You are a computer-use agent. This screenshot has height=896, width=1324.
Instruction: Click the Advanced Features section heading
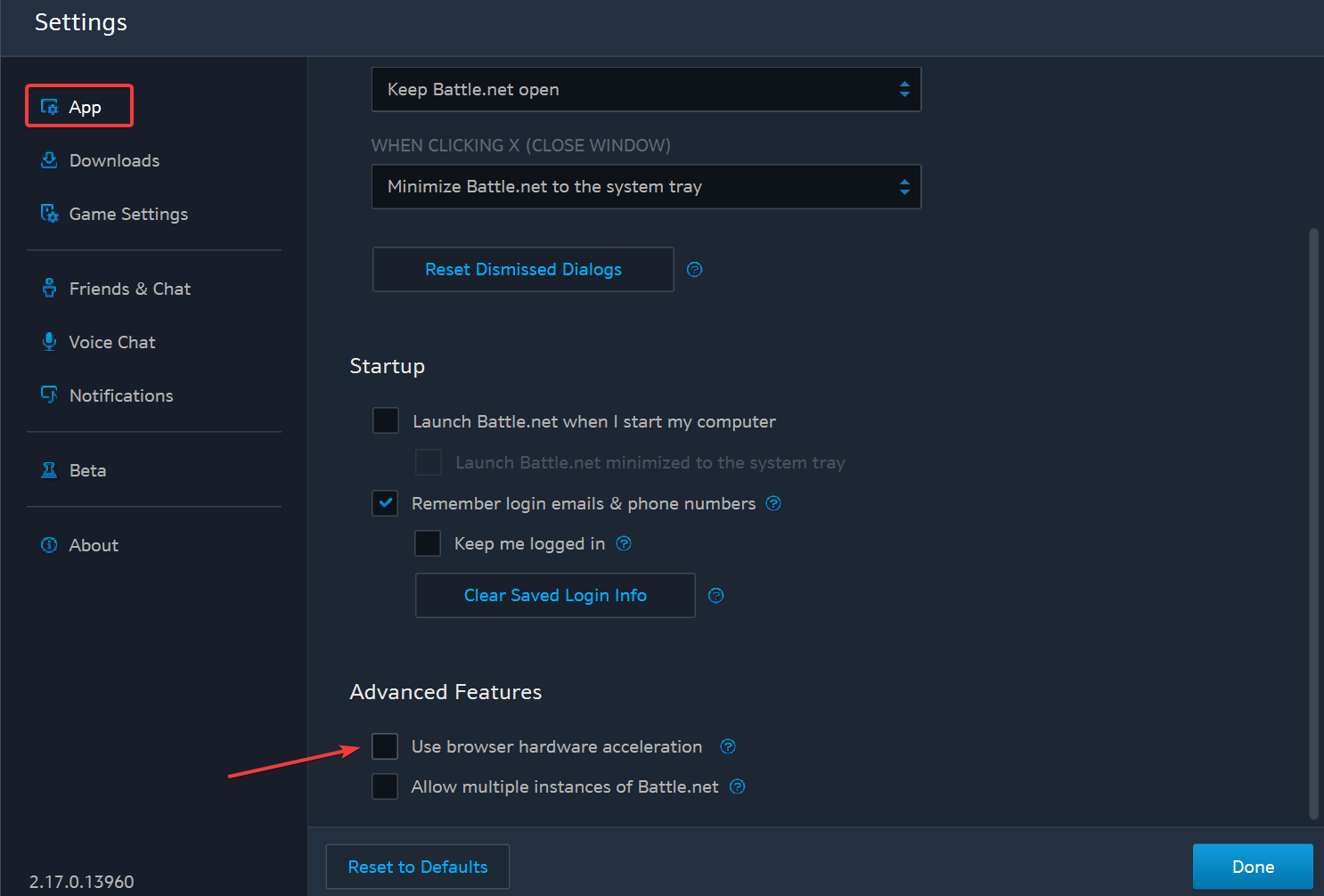[445, 692]
